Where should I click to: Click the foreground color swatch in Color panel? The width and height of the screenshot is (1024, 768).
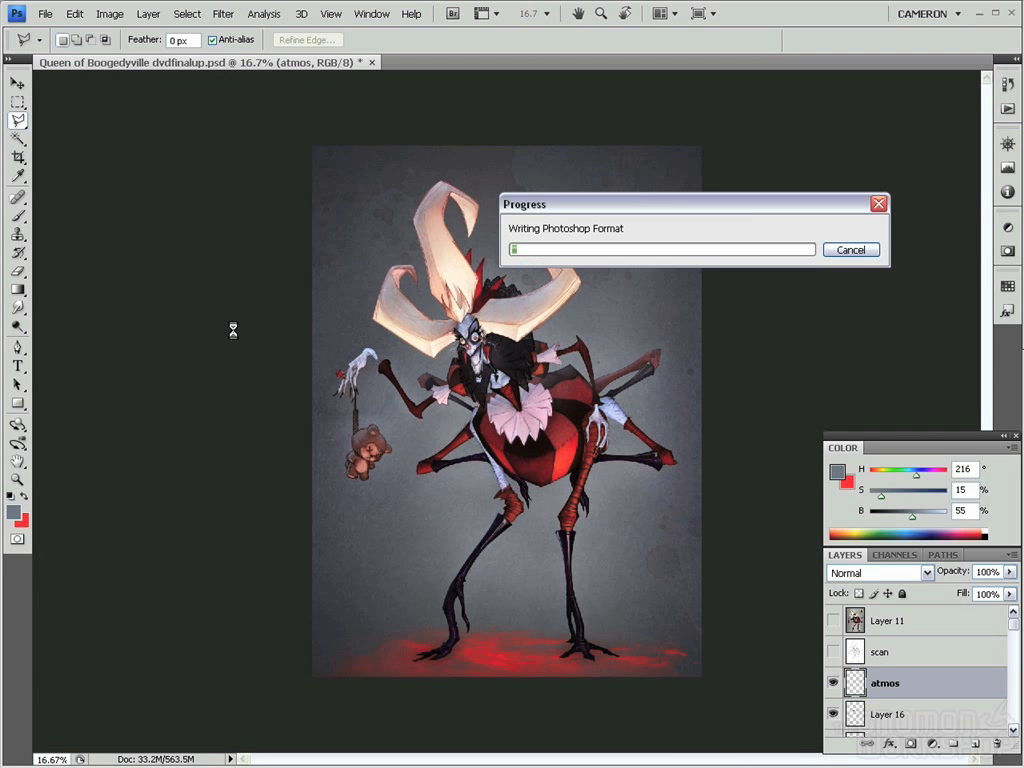[837, 472]
